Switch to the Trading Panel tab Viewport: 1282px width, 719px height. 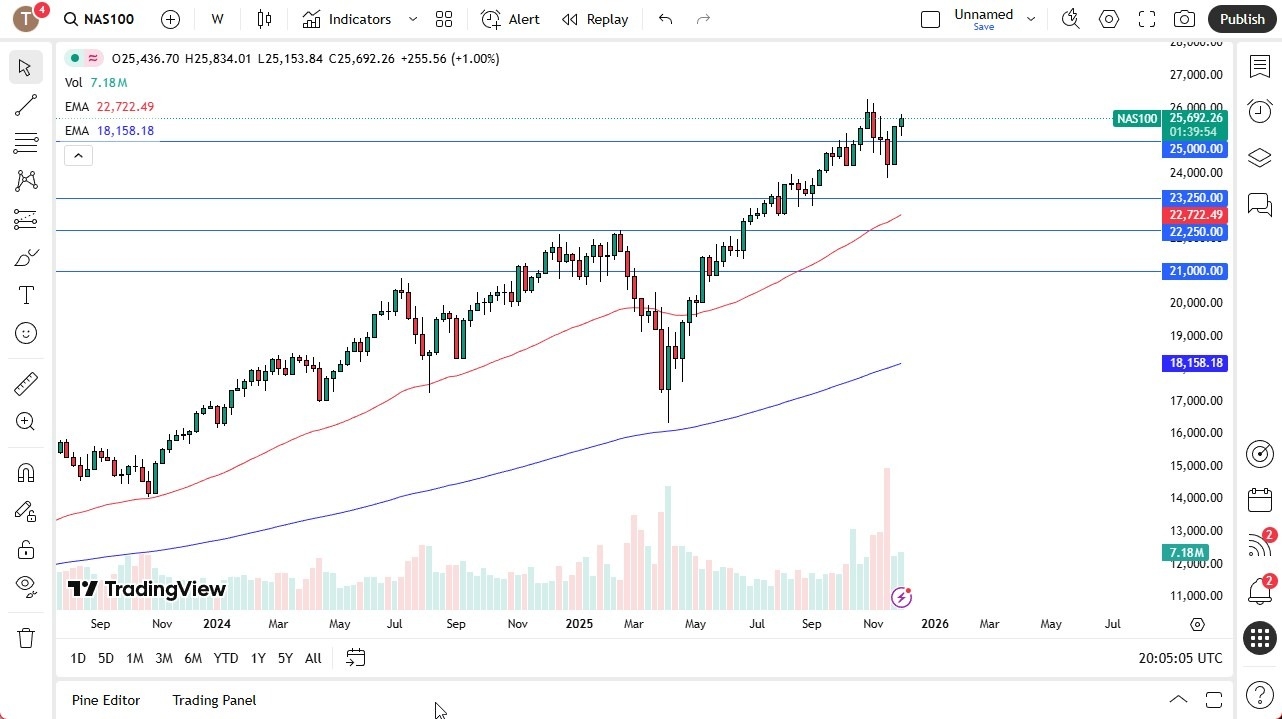(x=213, y=700)
